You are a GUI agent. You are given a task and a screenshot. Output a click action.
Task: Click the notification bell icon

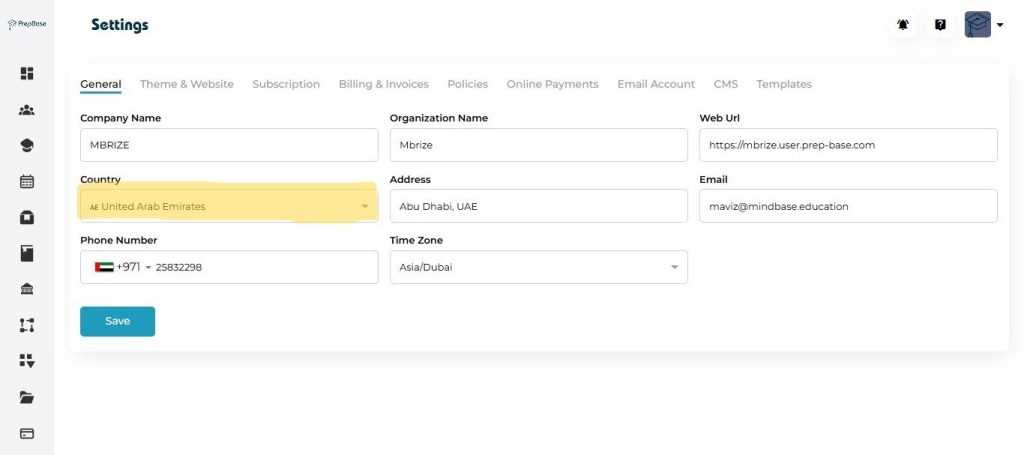point(903,25)
